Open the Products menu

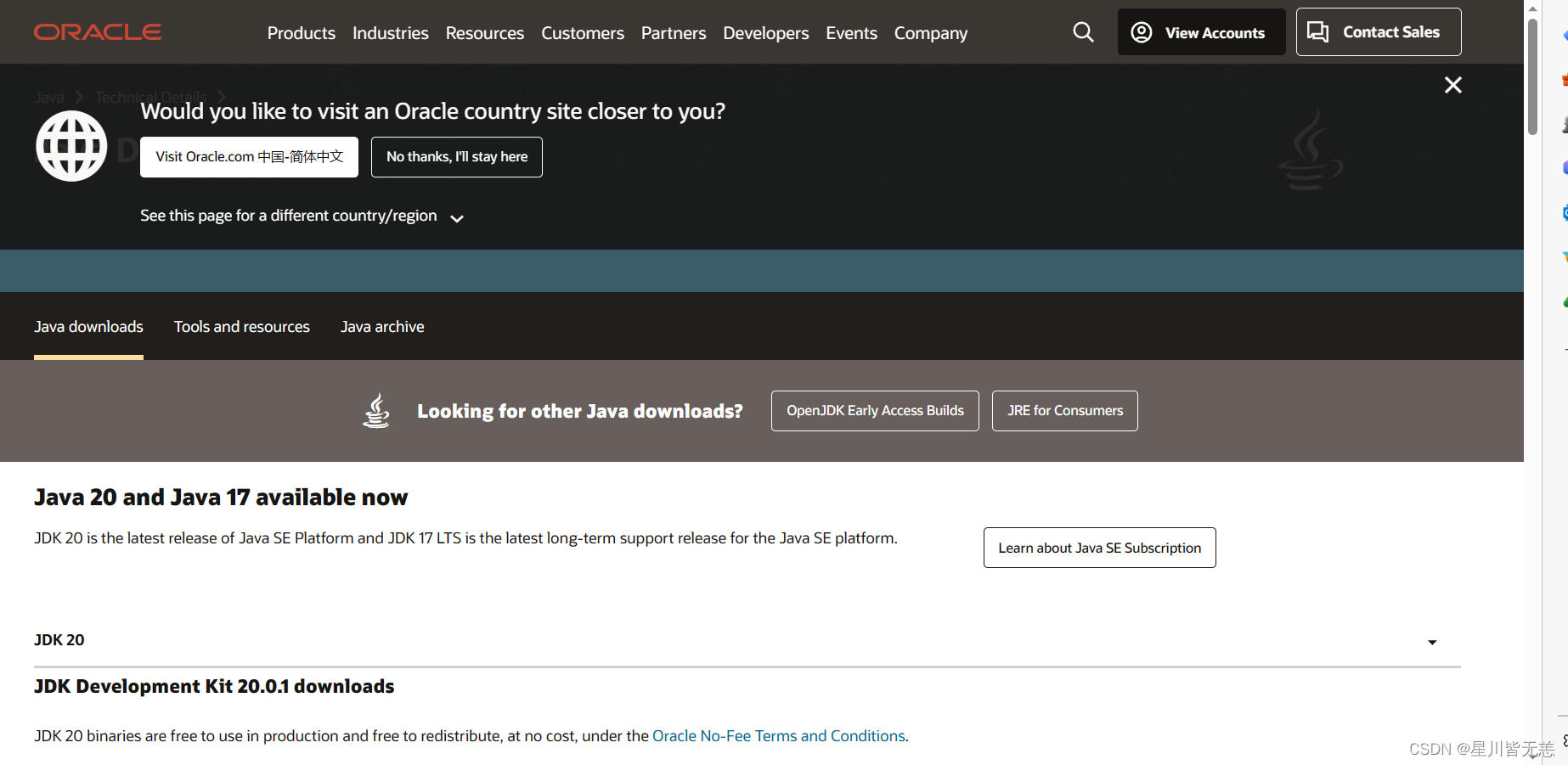tap(301, 33)
